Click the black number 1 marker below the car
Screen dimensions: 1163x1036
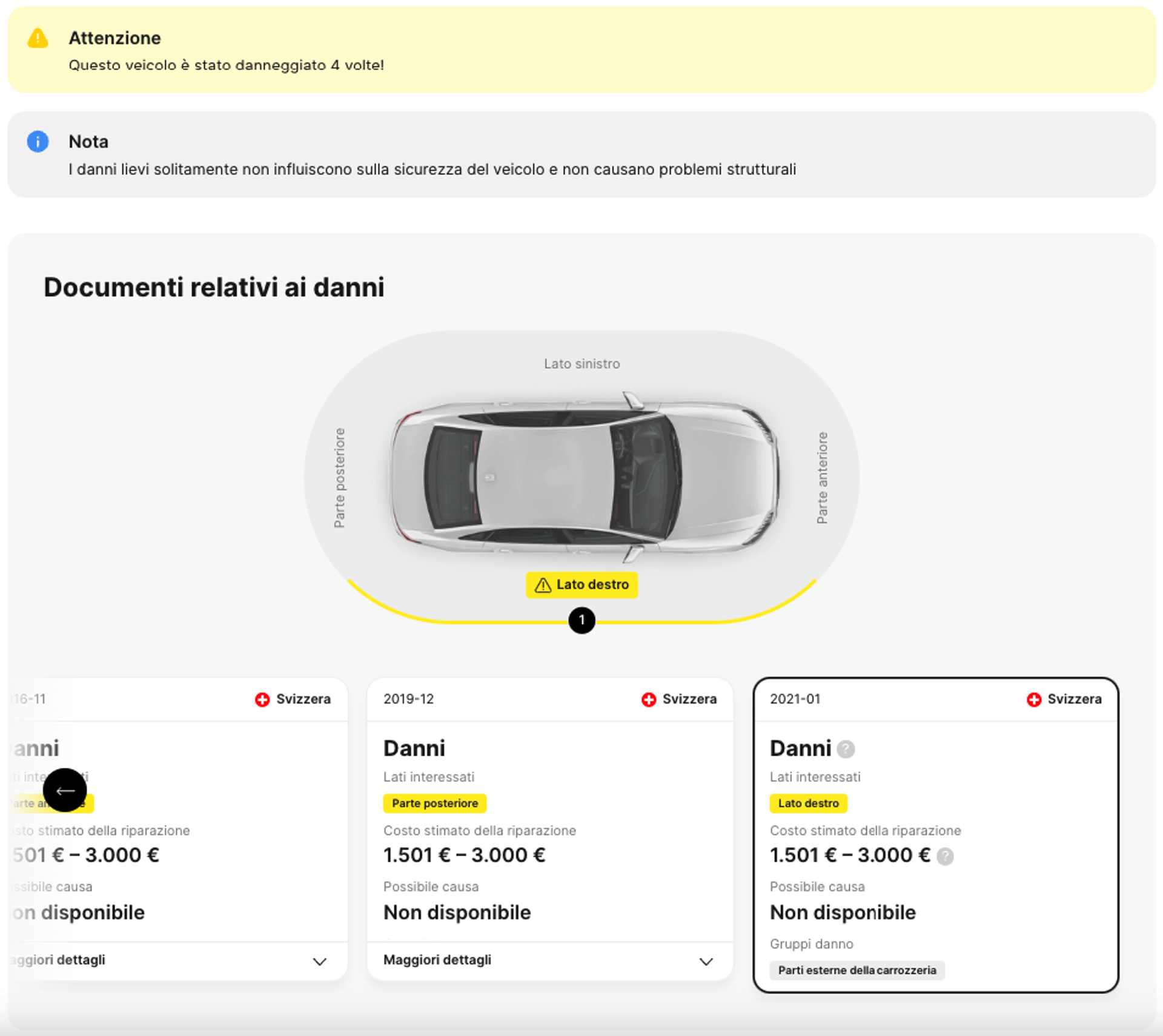(x=581, y=620)
